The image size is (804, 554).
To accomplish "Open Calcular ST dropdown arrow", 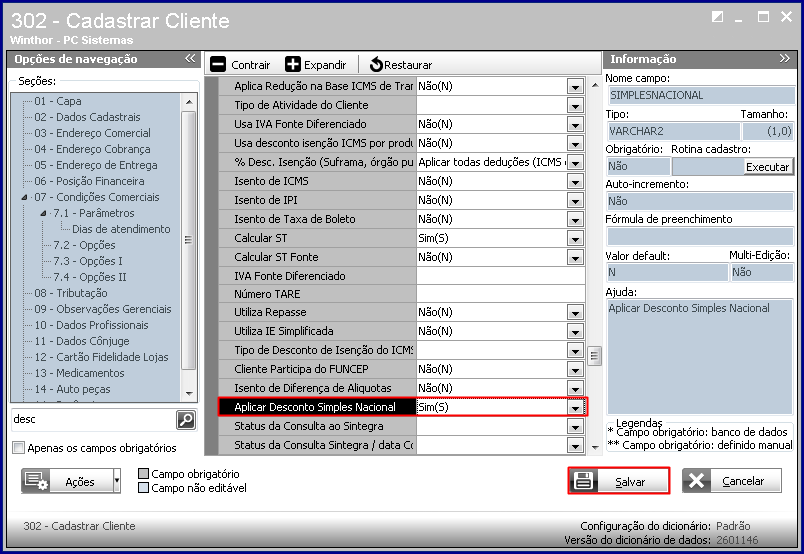I will click(575, 238).
